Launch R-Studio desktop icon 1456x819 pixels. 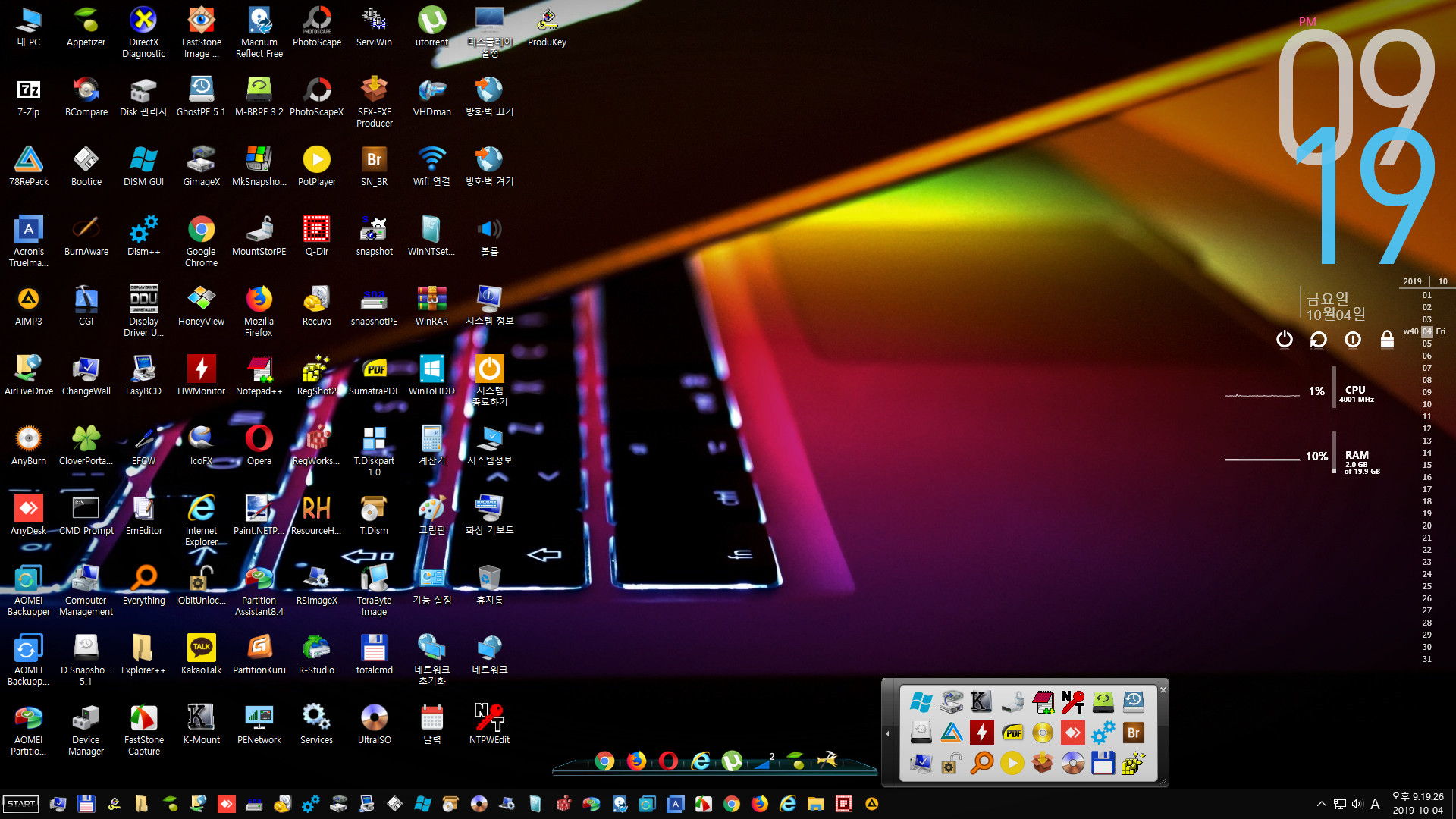pyautogui.click(x=316, y=655)
